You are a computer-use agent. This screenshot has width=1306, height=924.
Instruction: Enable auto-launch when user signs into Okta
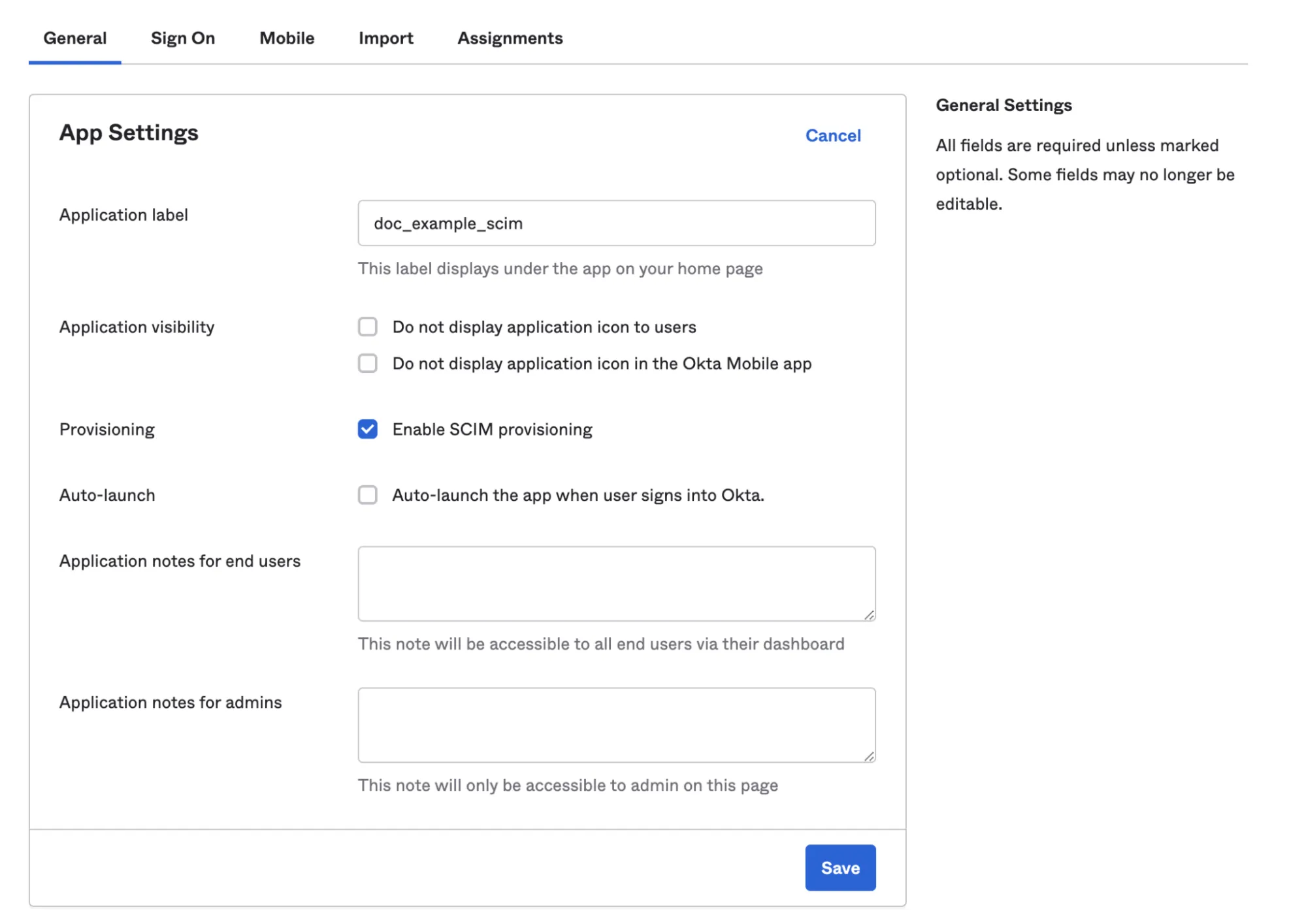point(367,495)
